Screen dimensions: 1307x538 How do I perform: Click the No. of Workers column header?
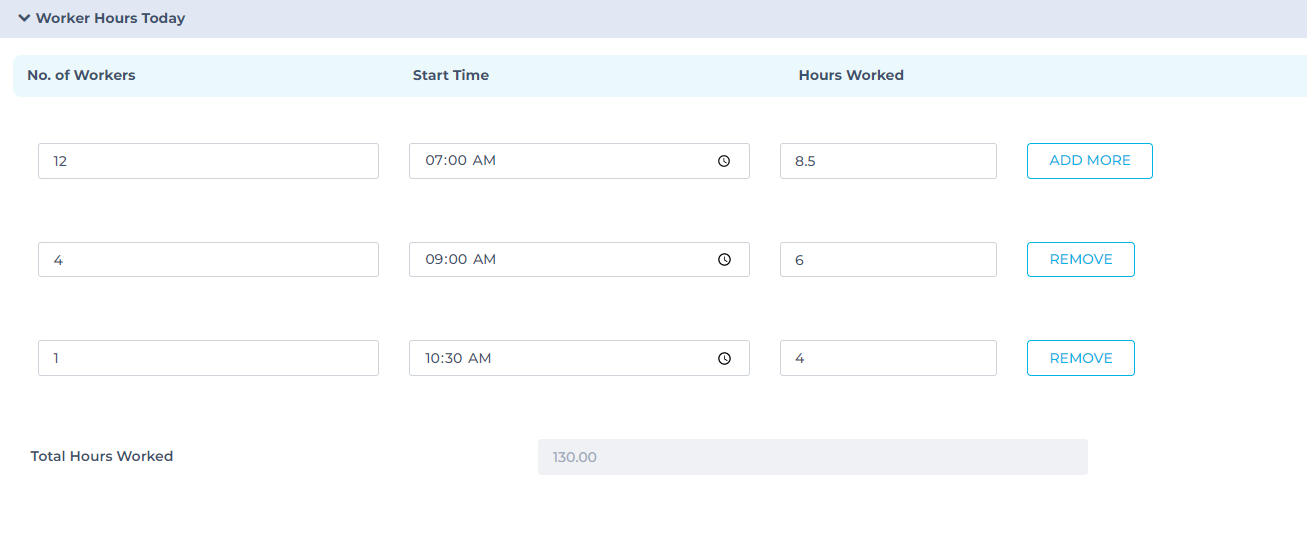pos(81,76)
